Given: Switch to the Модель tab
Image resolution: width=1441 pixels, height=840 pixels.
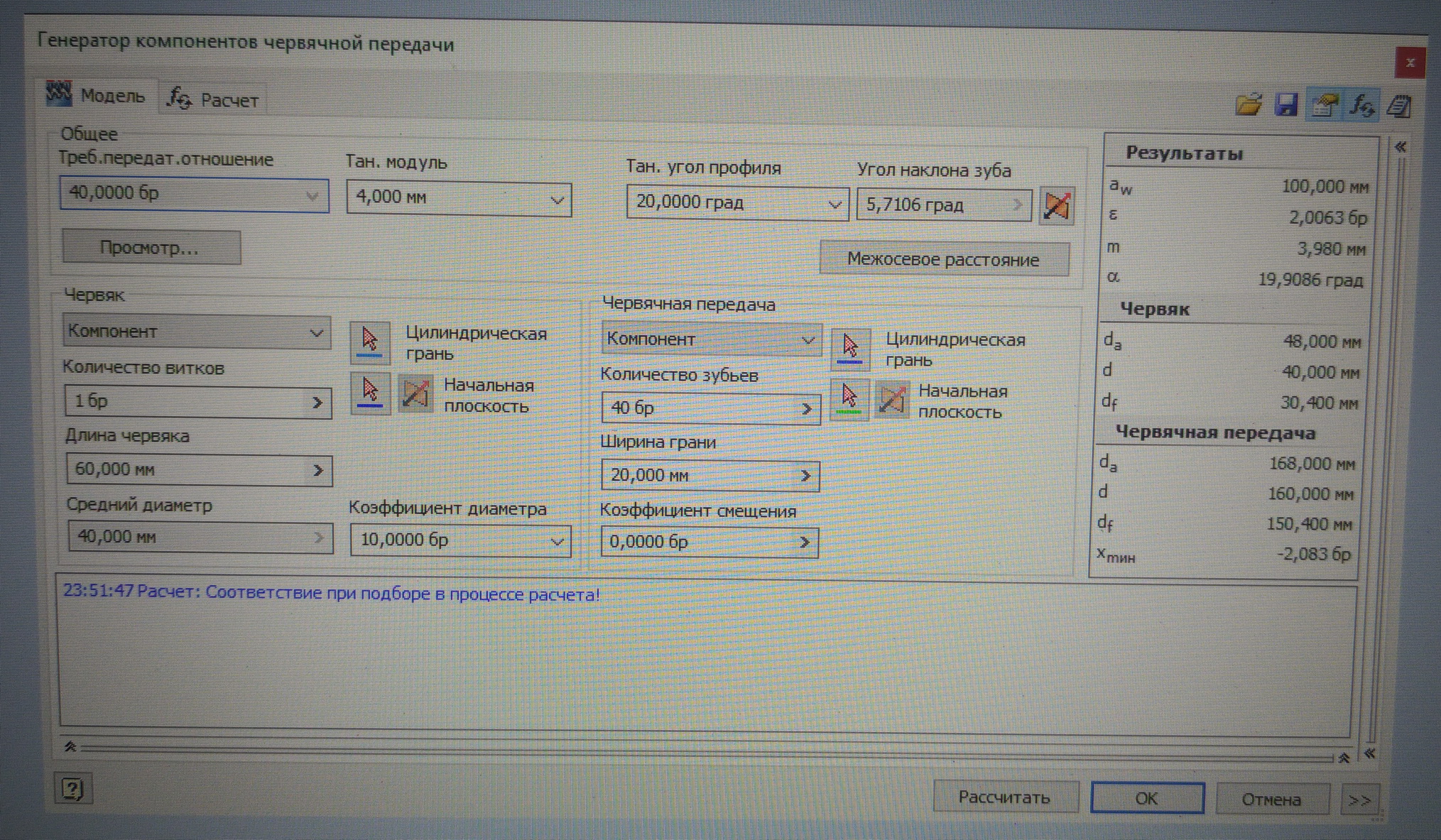Looking at the screenshot, I should (97, 95).
